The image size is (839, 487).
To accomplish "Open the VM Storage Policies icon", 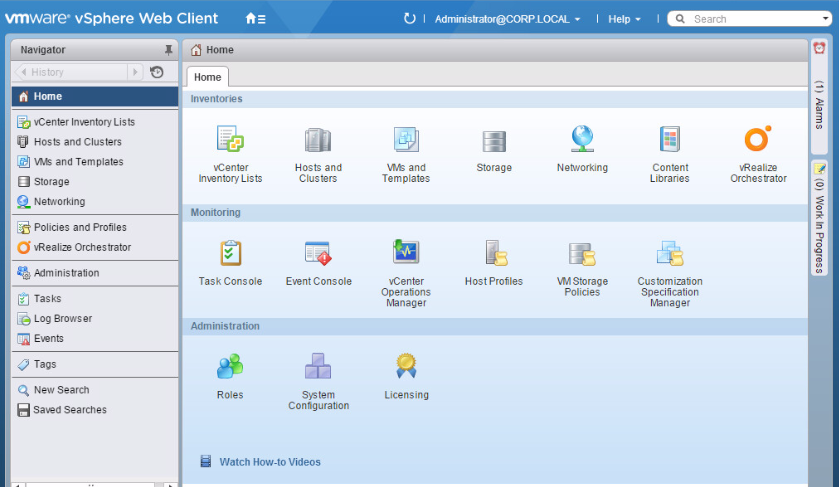I will (582, 254).
